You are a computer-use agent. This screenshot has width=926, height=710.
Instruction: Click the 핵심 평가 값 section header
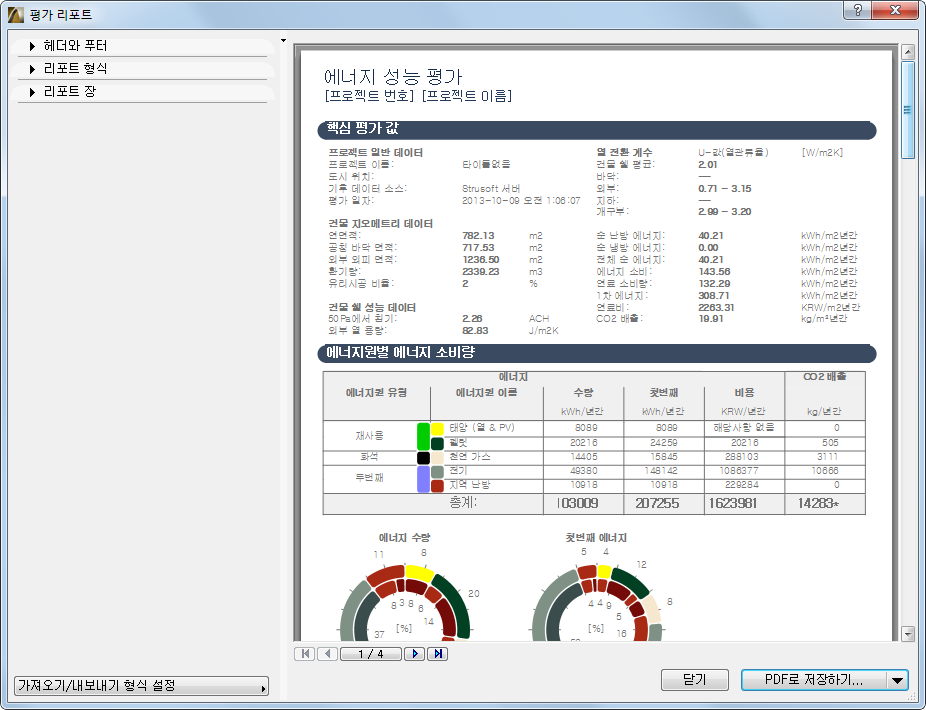[x=596, y=130]
